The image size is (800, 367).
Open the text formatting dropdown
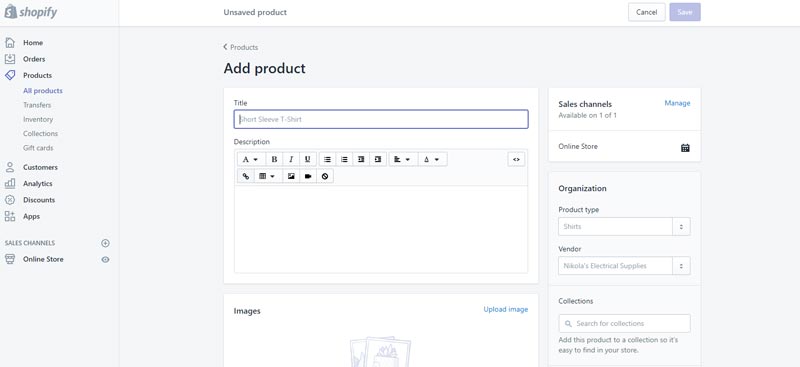(x=251, y=159)
